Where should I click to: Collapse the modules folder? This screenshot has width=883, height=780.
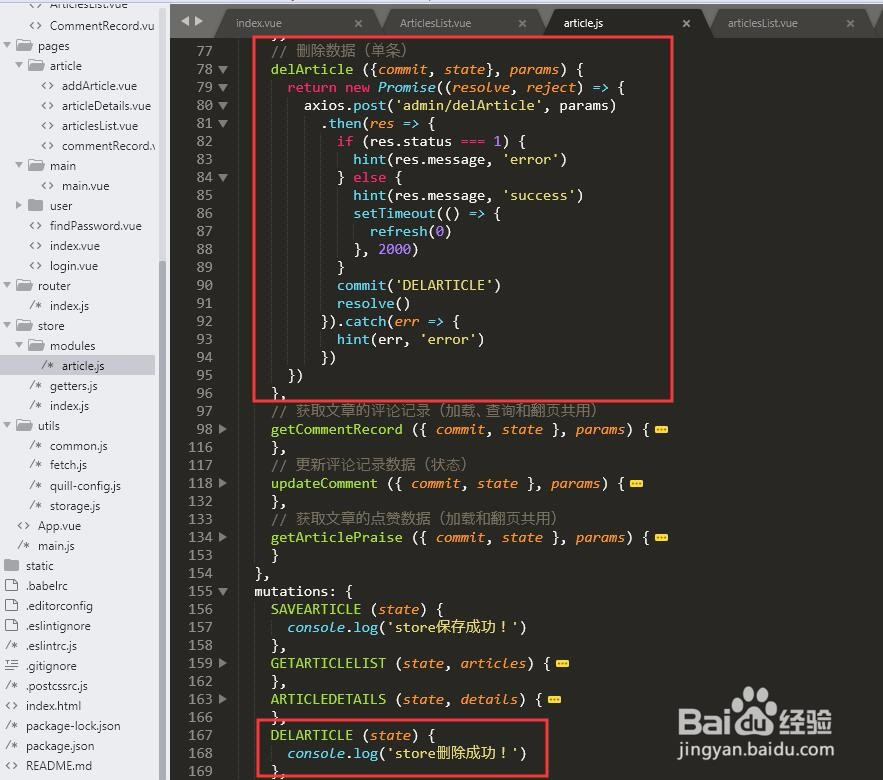[x=19, y=345]
